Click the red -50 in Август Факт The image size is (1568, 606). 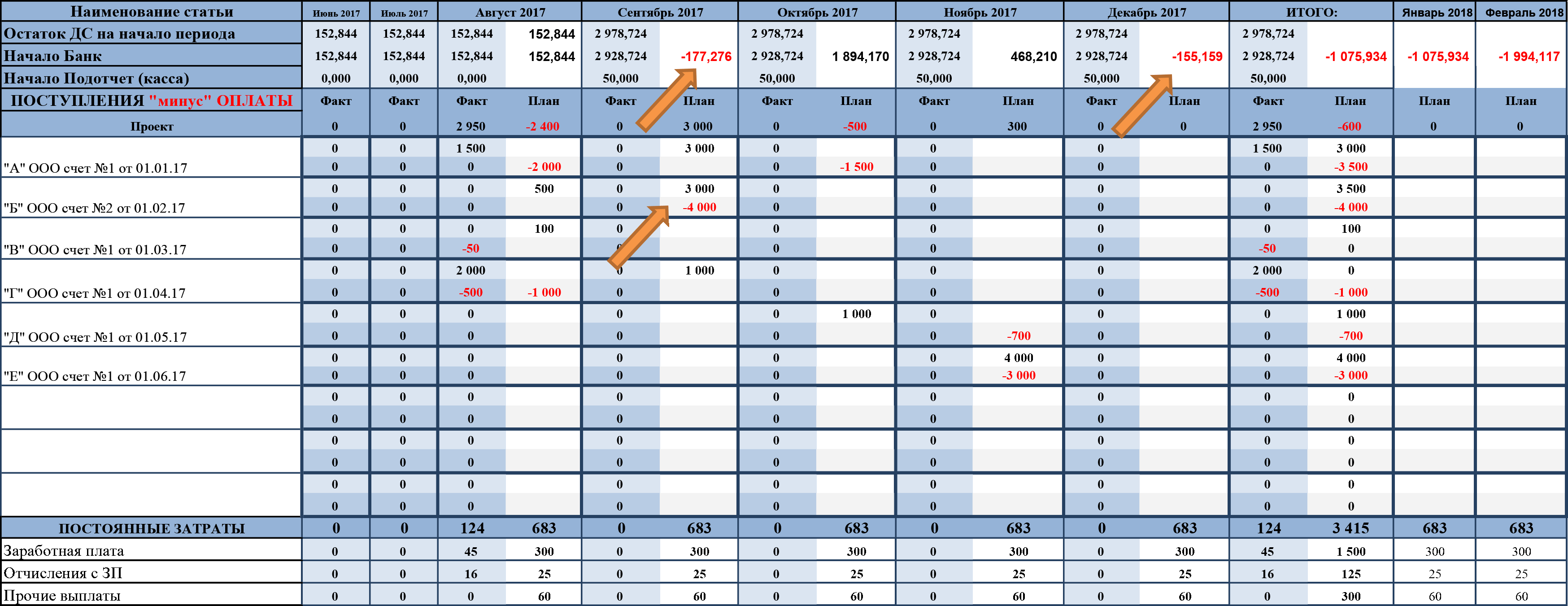click(x=470, y=249)
